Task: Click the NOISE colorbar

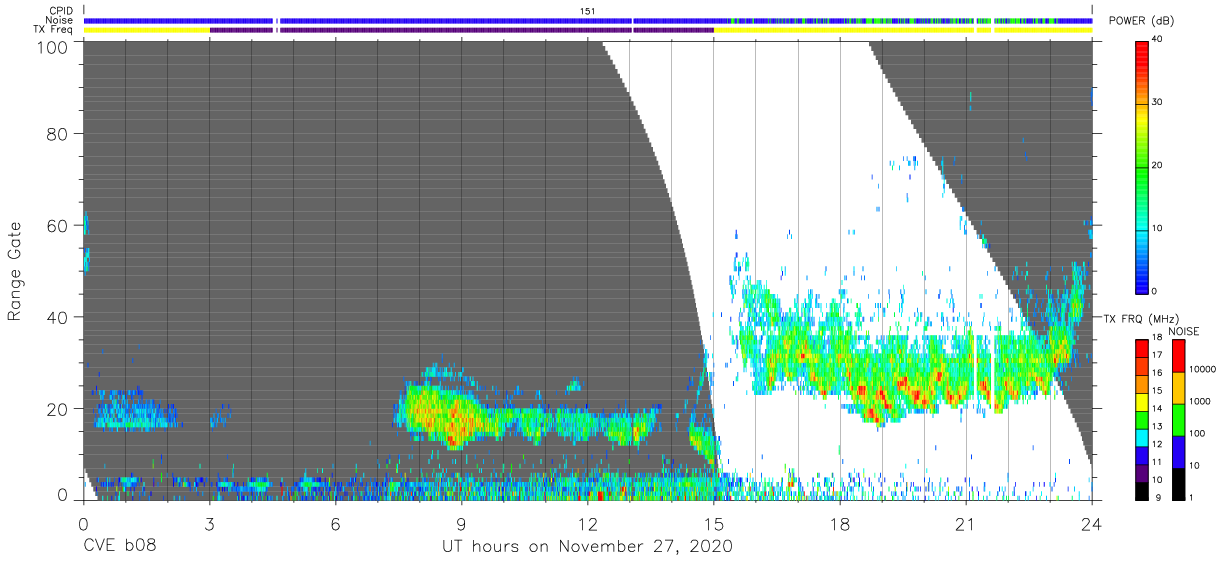Action: (1179, 418)
